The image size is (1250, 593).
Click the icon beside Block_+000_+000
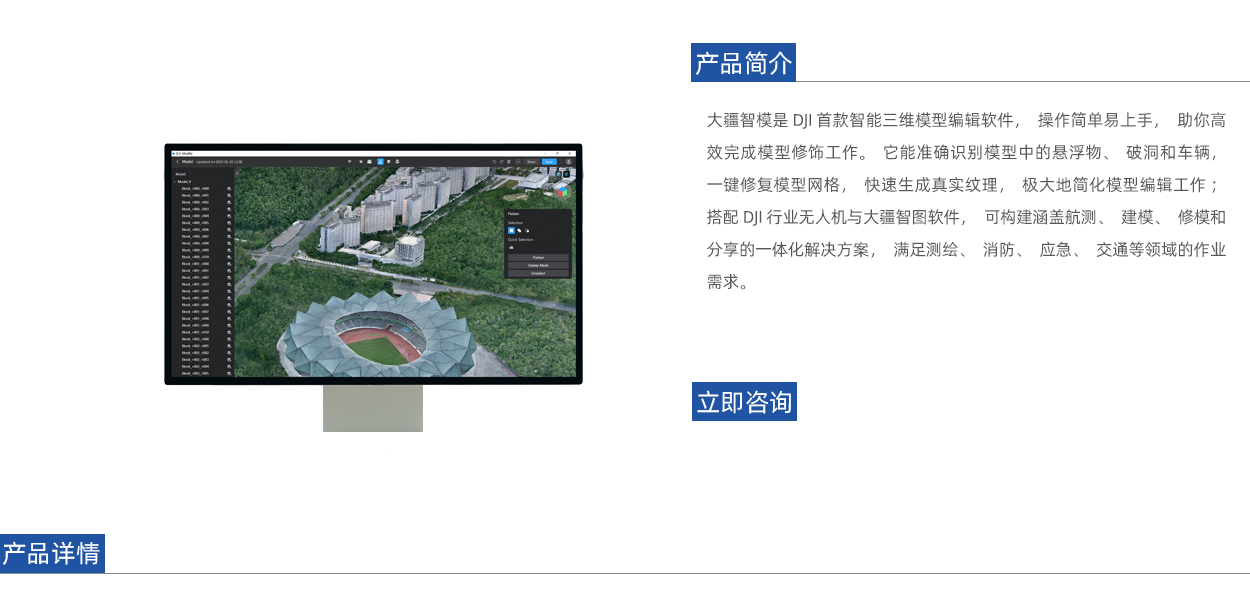pos(229,188)
